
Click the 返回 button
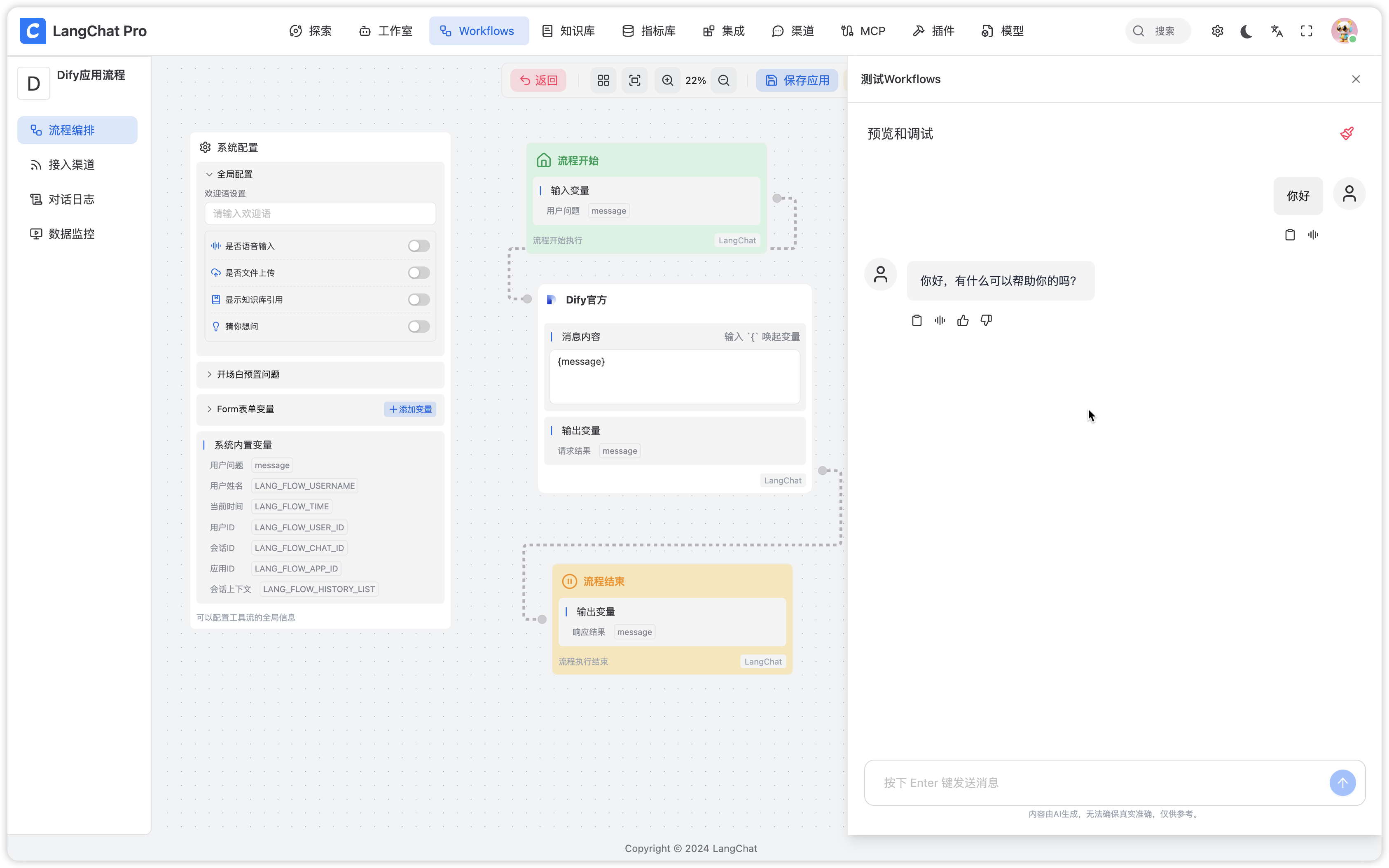(538, 80)
